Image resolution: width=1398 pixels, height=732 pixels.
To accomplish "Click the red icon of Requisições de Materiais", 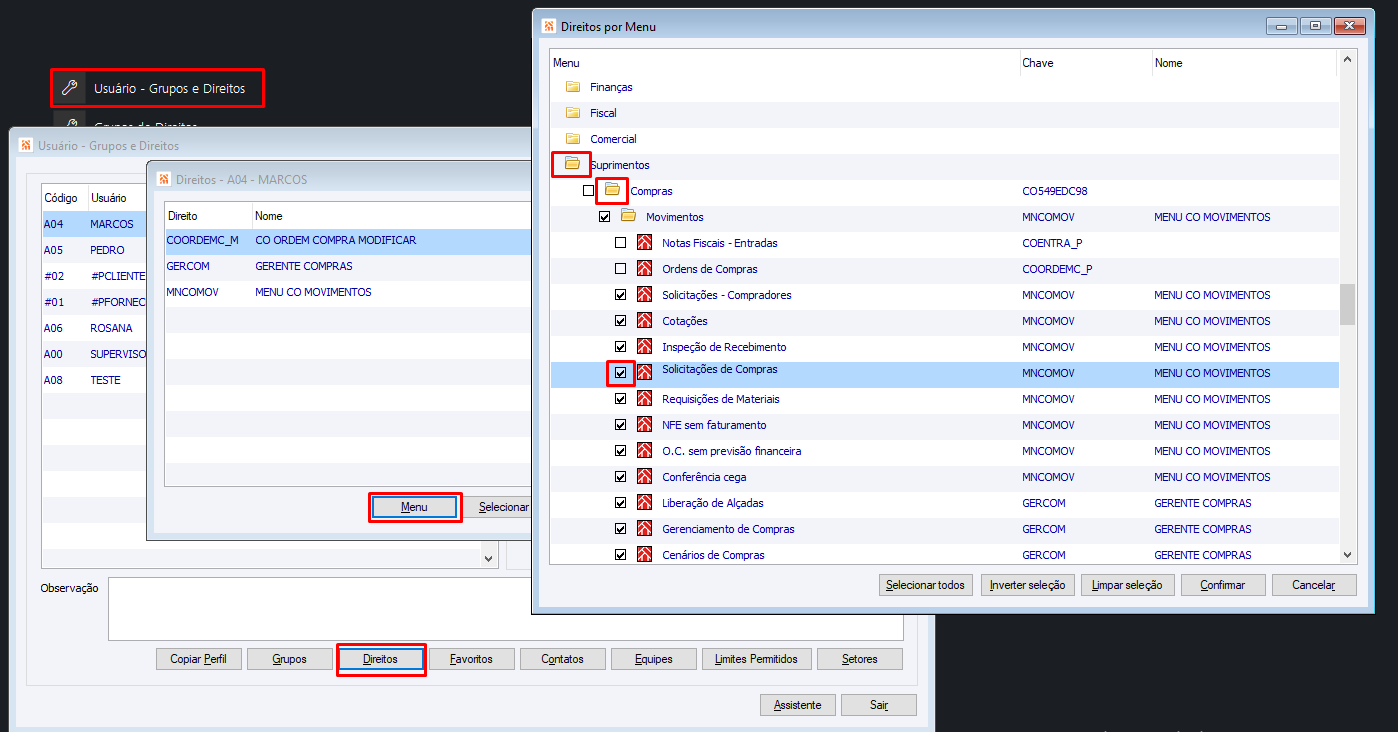I will coord(644,399).
